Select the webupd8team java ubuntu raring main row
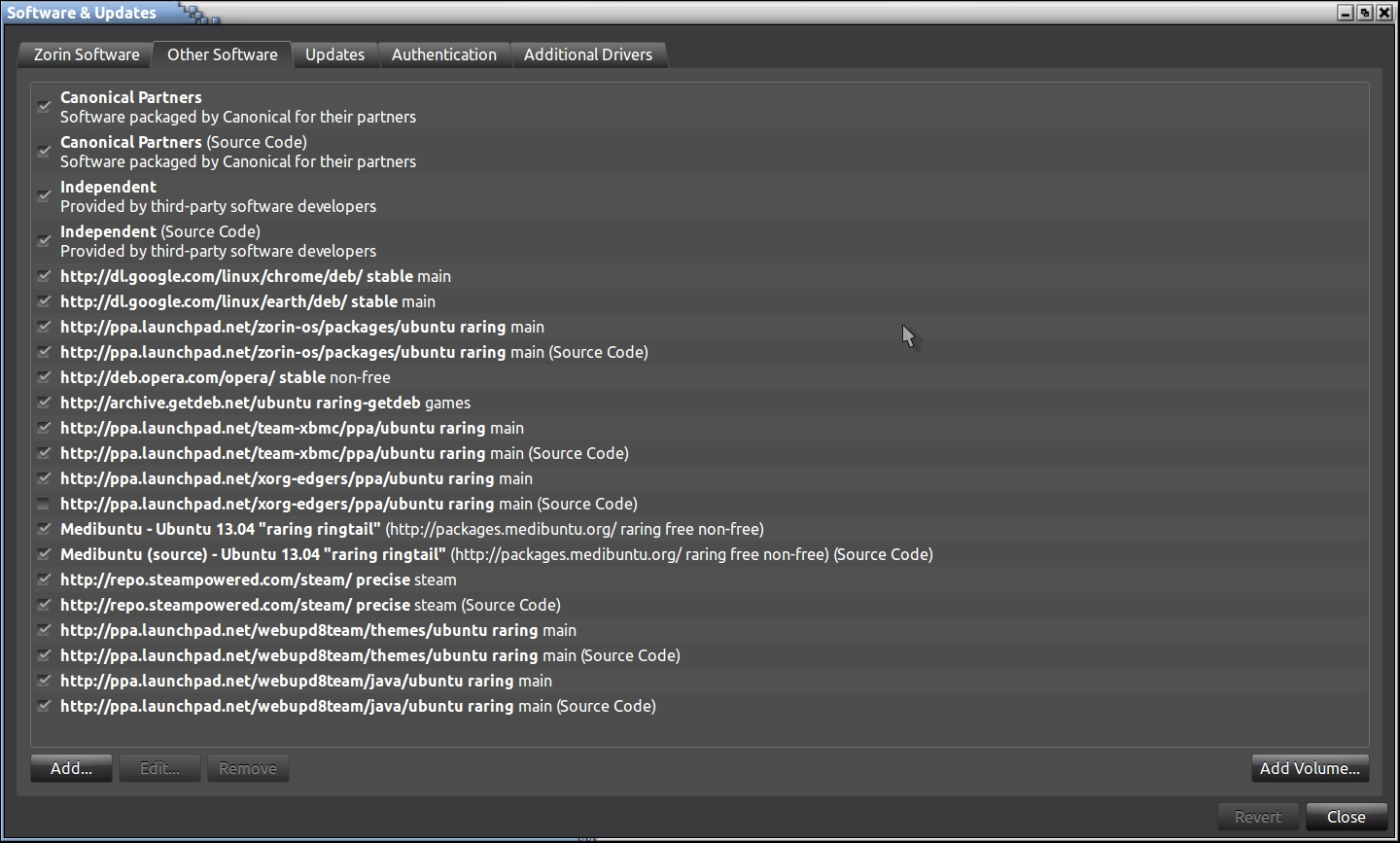1400x843 pixels. 305,681
